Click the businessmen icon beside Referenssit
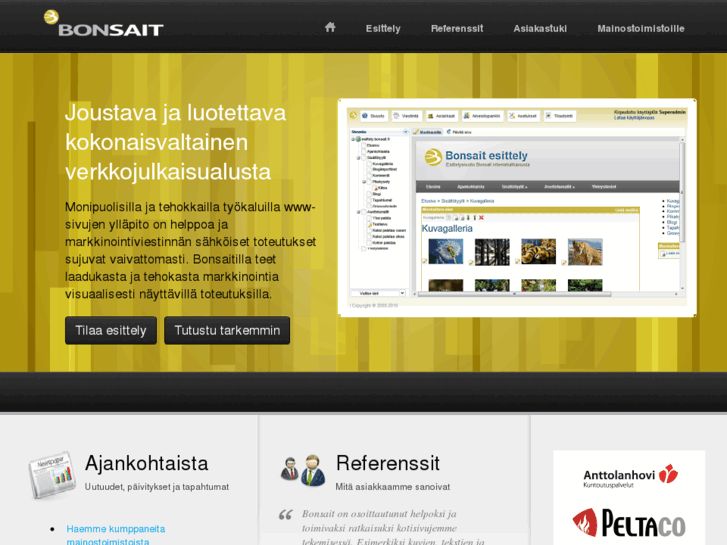Viewport: 727px width, 545px height. click(303, 470)
